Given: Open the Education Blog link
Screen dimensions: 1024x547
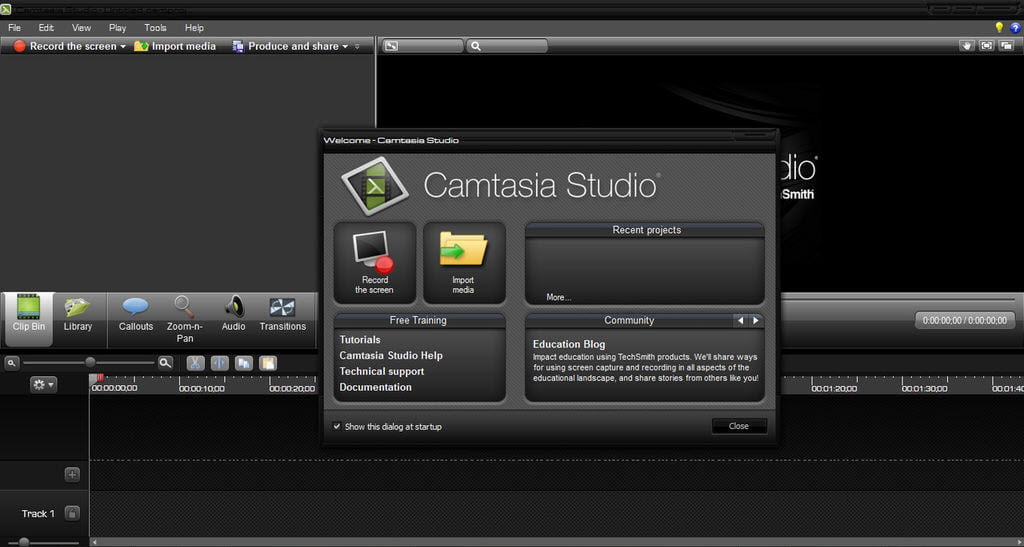Looking at the screenshot, I should 569,344.
